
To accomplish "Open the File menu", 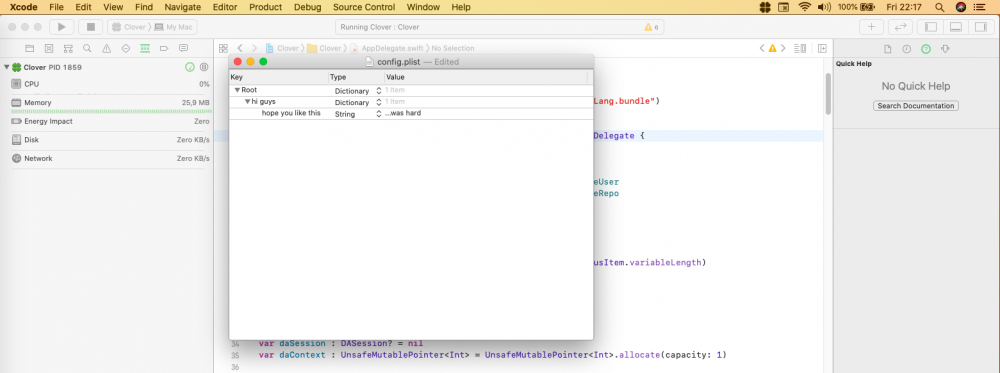I will pyautogui.click(x=56, y=7).
